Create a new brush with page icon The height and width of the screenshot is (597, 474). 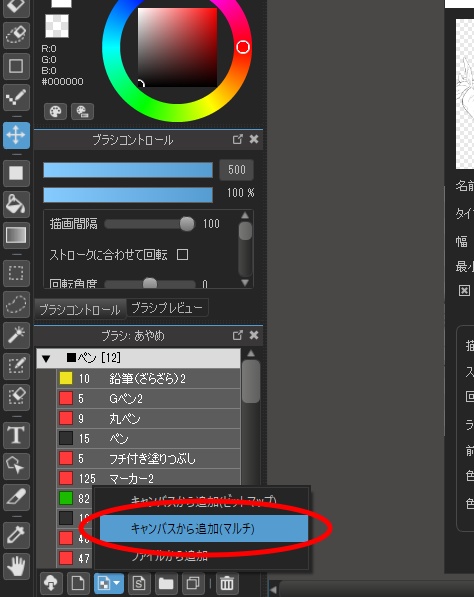tap(78, 583)
